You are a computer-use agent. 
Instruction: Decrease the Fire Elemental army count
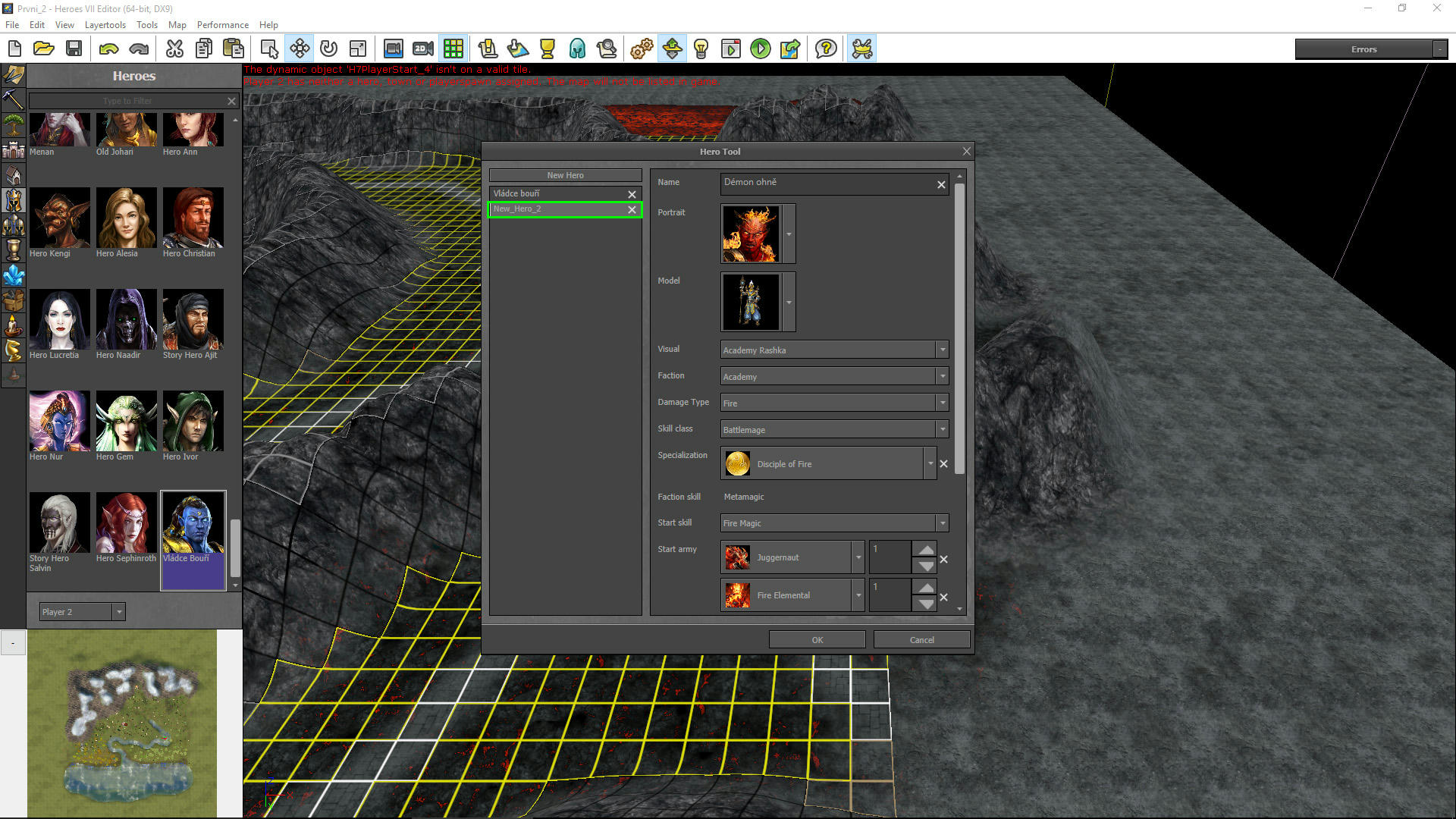(x=926, y=604)
